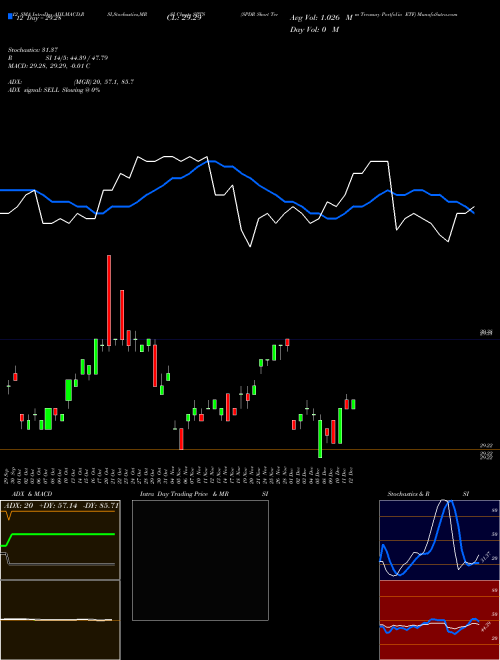Image resolution: width=500 pixels, height=660 pixels.
Task: Click the lowest green candlestick near 08 Dec
Action: [320, 439]
